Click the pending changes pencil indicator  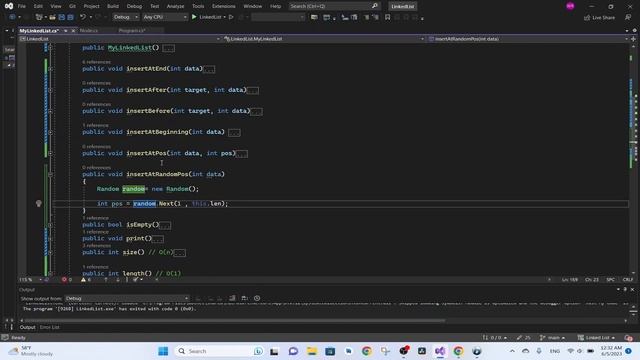click(523, 338)
